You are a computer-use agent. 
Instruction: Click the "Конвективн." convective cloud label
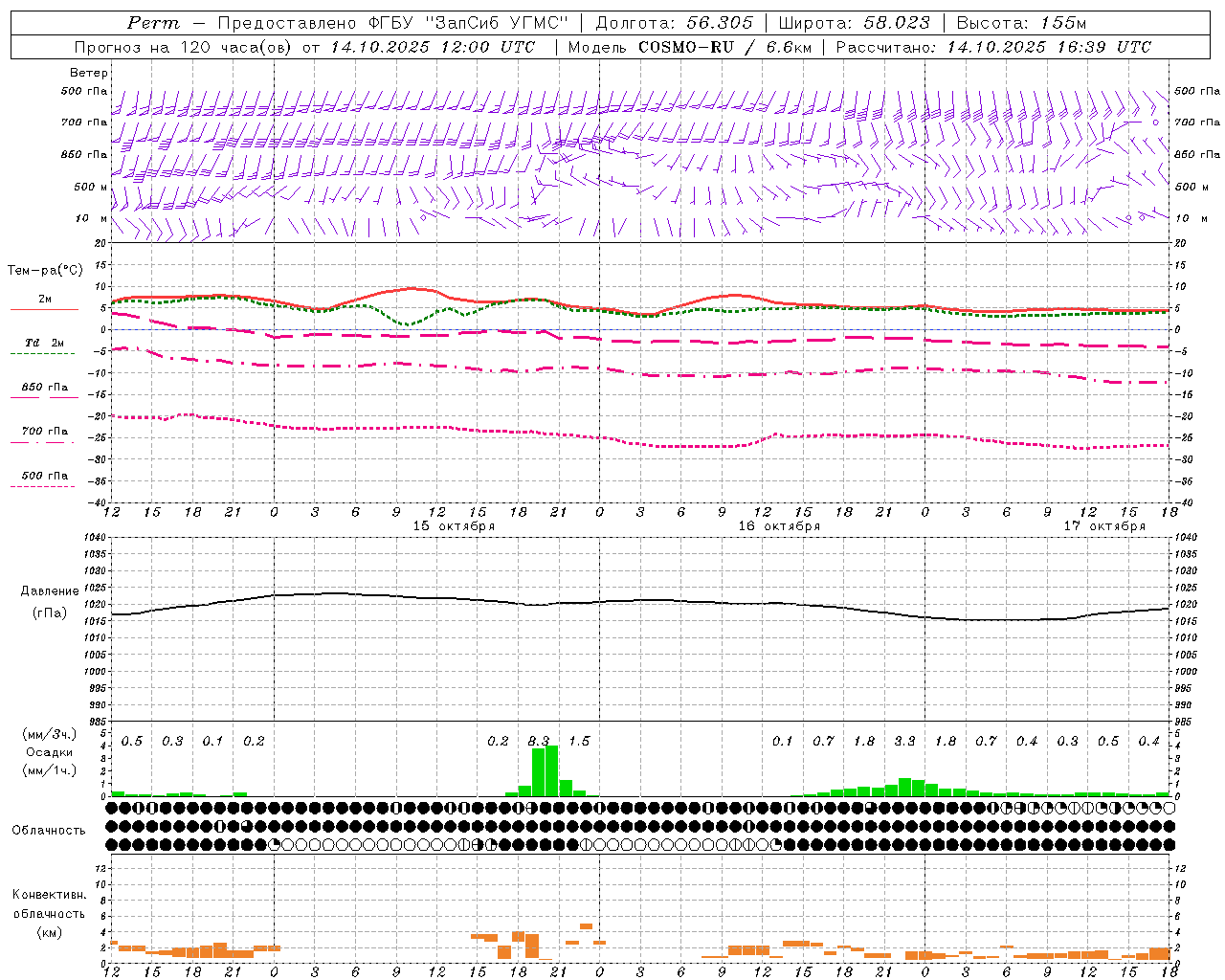(49, 895)
